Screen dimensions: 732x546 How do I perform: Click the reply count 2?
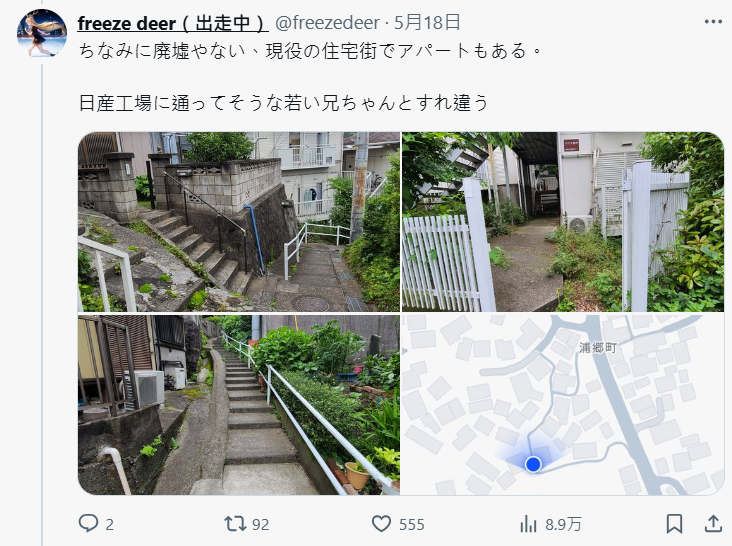(x=109, y=525)
